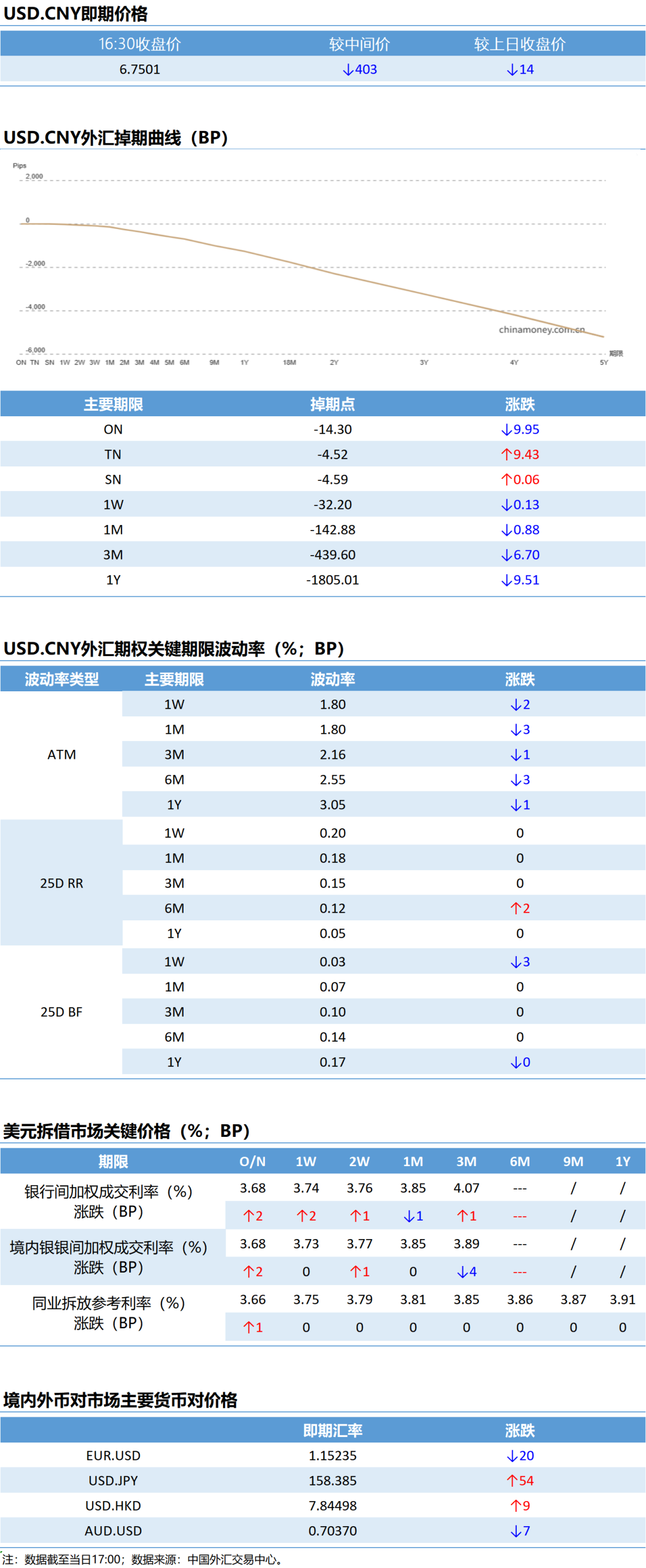Click the 5Y tick on swap curve axis
Image resolution: width=646 pixels, height=1568 pixels.
click(x=604, y=362)
